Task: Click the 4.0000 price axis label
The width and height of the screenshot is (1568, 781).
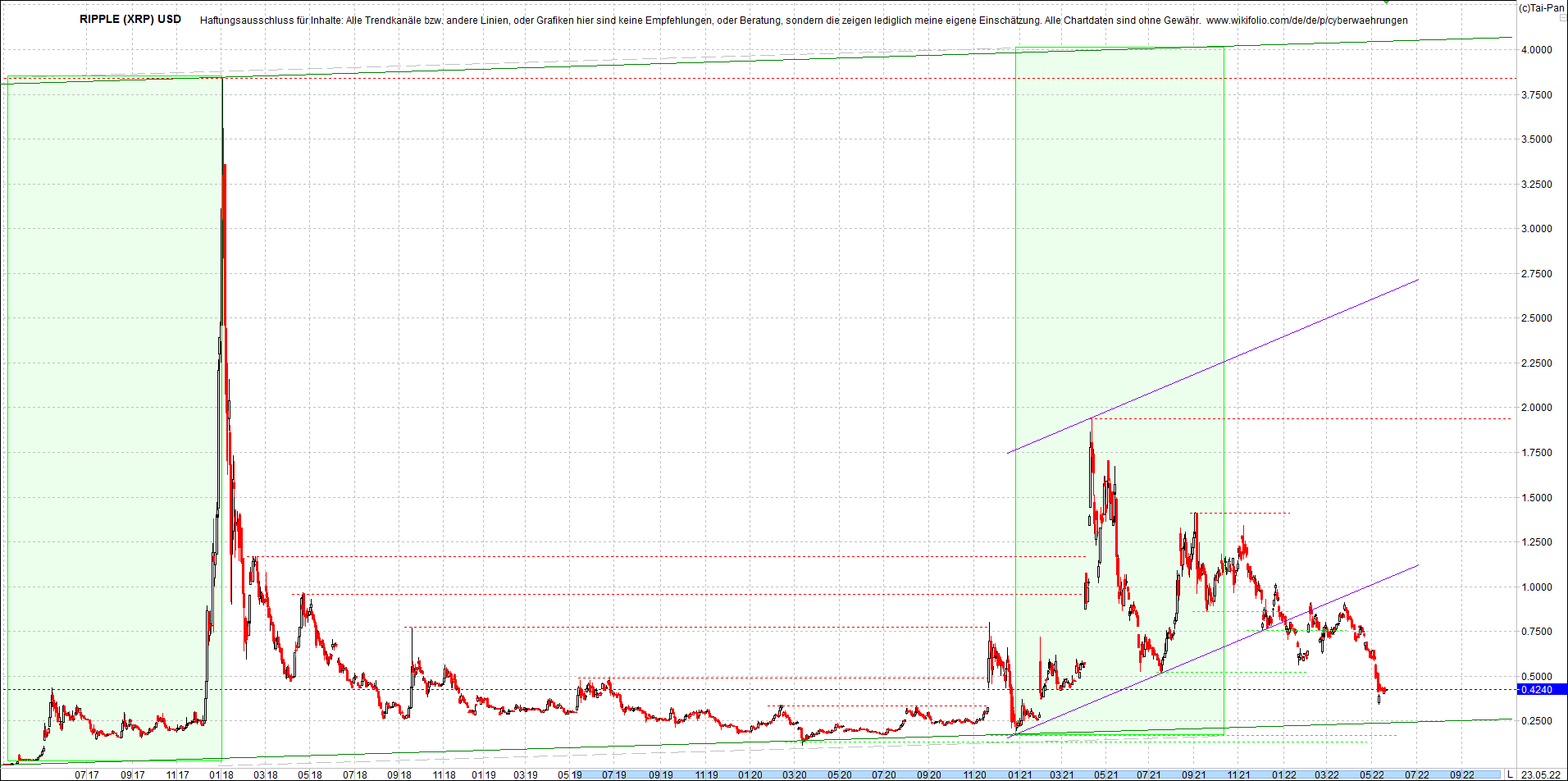Action: click(x=1536, y=50)
